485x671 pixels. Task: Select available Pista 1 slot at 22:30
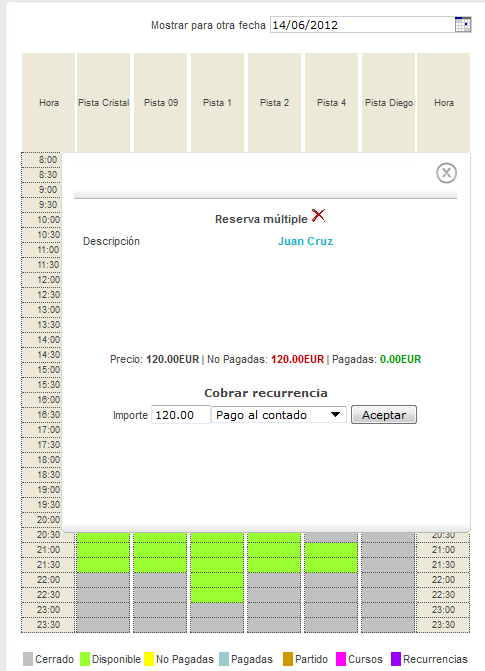point(217,595)
